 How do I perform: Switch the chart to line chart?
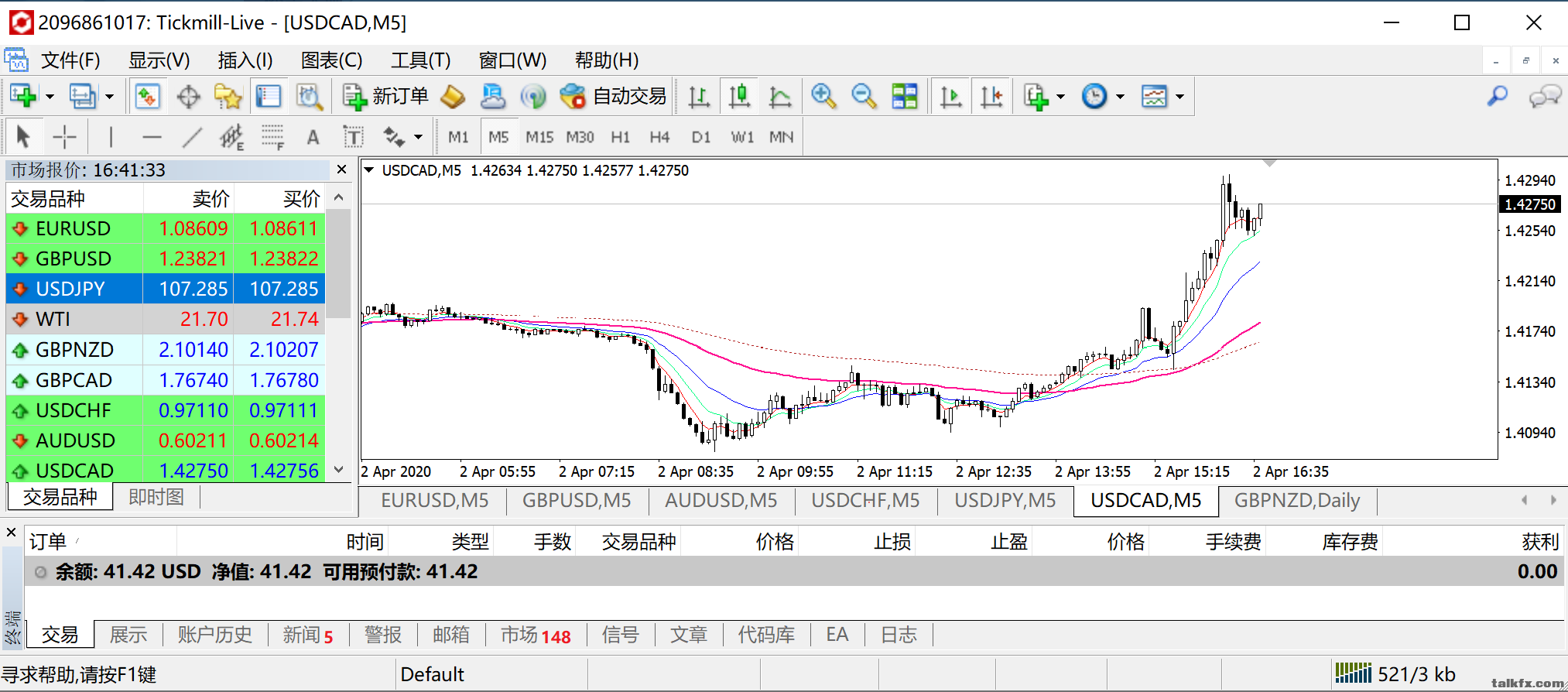pyautogui.click(x=780, y=97)
